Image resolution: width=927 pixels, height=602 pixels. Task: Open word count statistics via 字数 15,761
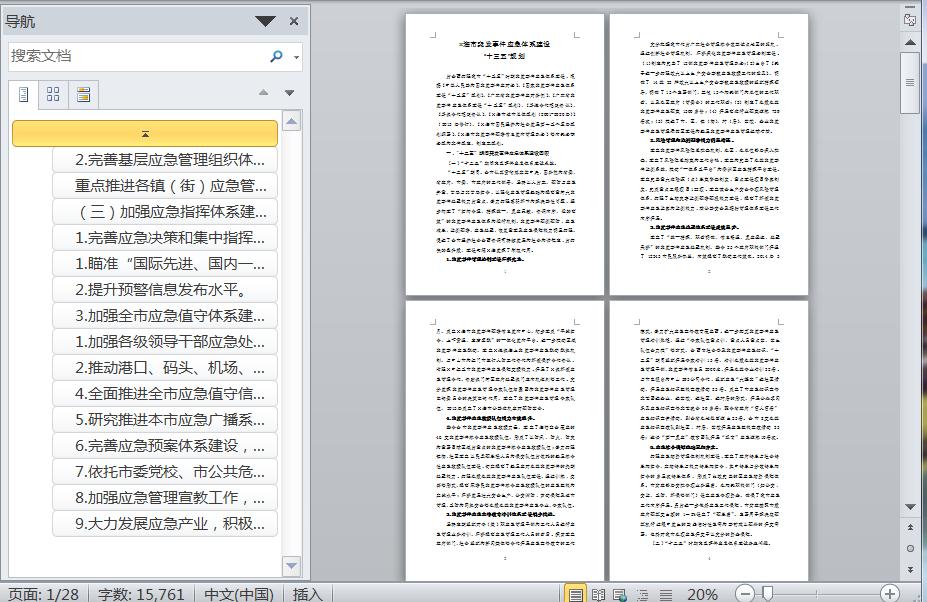(x=140, y=593)
